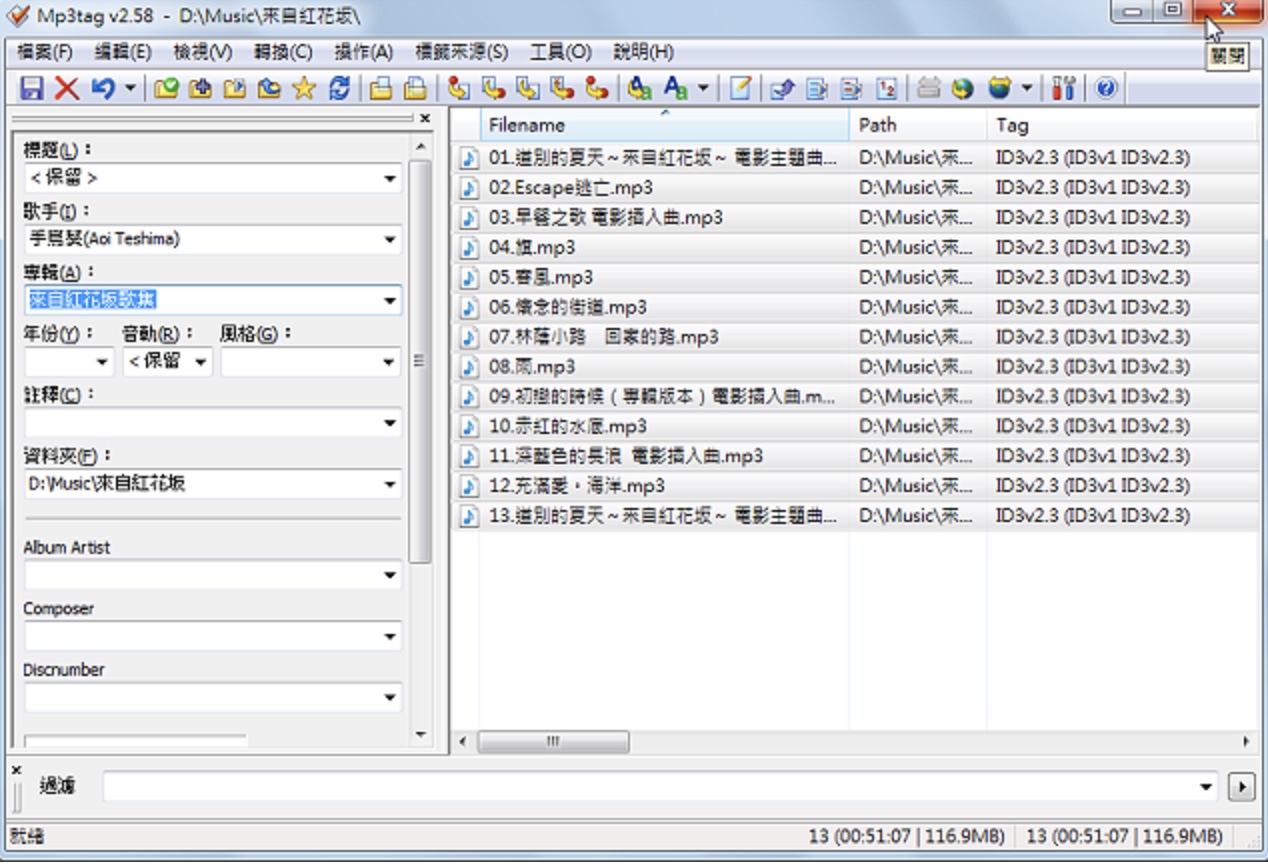Open the 檔案(F) menu

pyautogui.click(x=45, y=52)
